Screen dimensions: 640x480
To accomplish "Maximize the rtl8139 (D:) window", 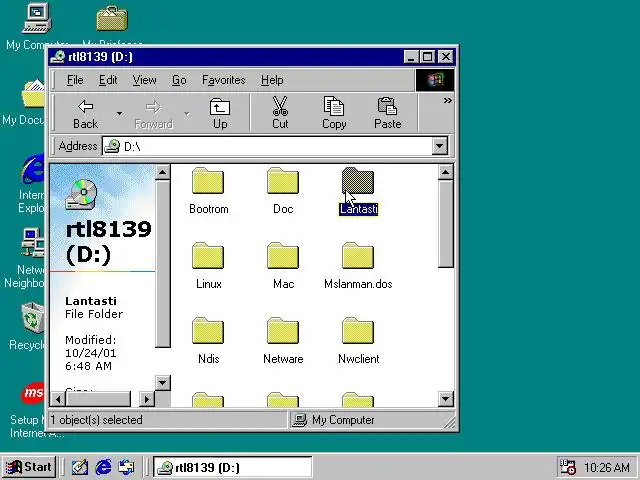I will point(427,57).
